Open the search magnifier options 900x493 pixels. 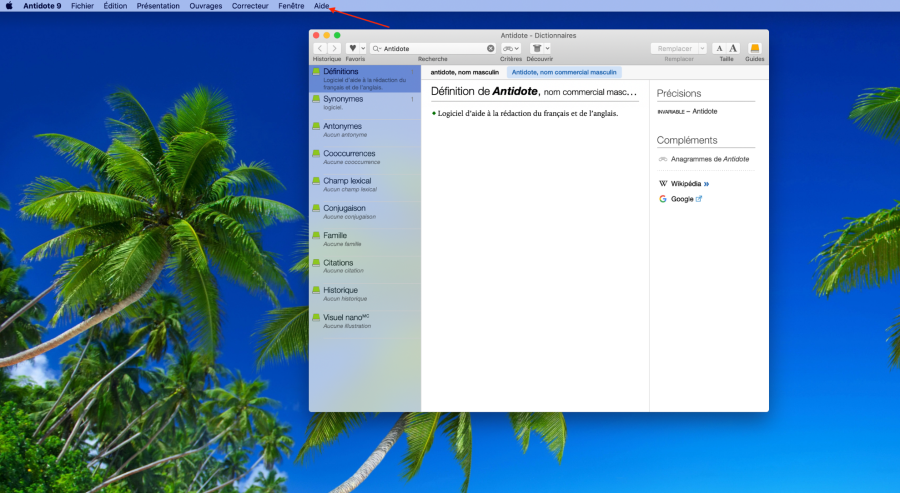click(x=377, y=49)
